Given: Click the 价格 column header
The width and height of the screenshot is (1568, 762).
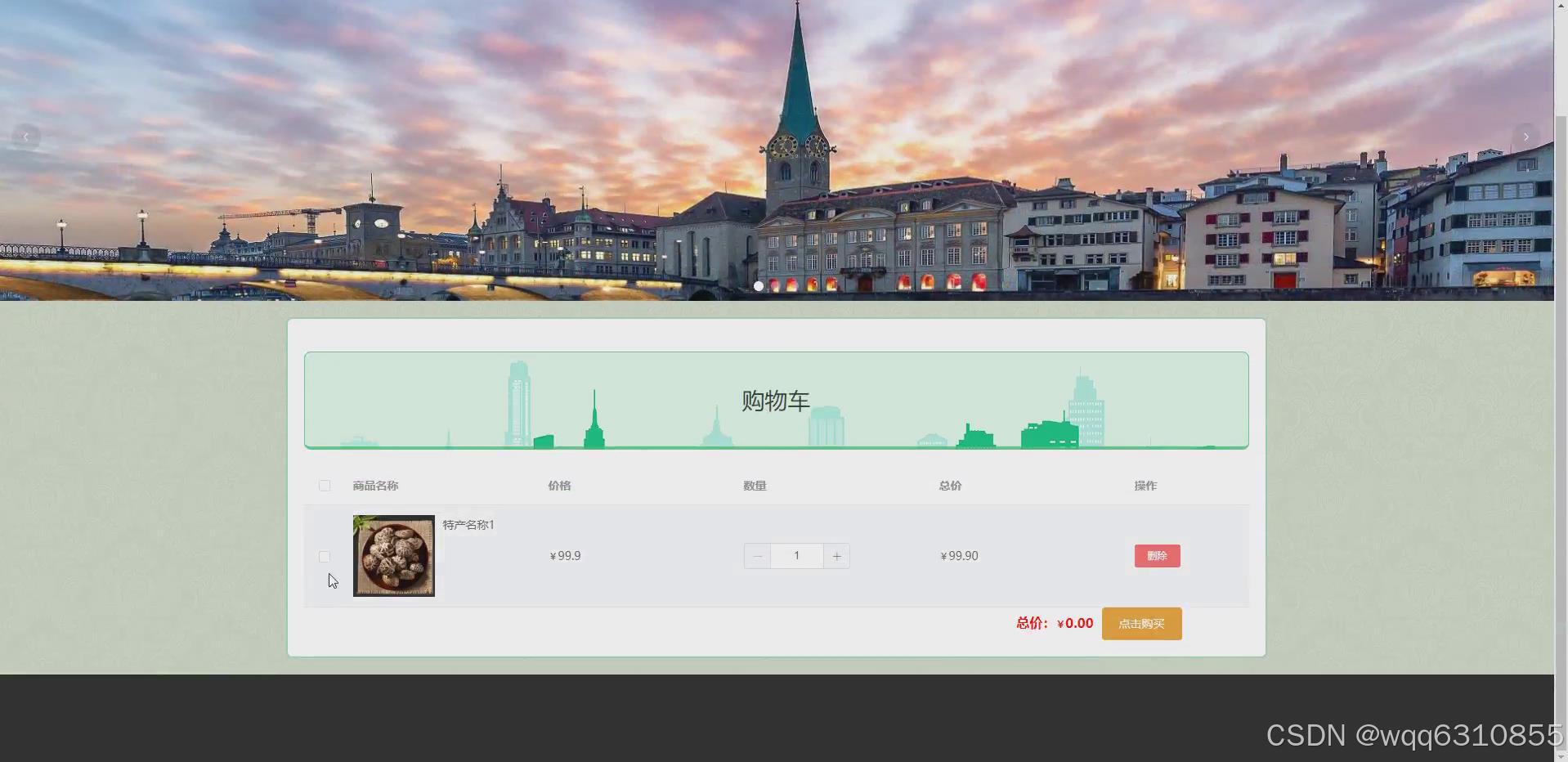Looking at the screenshot, I should pos(559,486).
